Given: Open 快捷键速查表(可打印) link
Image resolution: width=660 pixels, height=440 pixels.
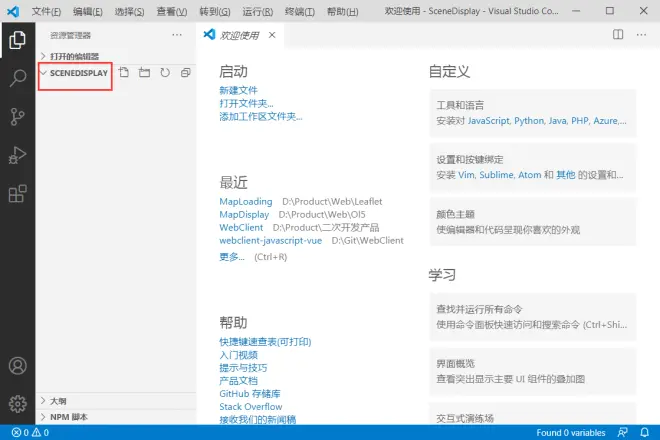Looking at the screenshot, I should tap(265, 341).
